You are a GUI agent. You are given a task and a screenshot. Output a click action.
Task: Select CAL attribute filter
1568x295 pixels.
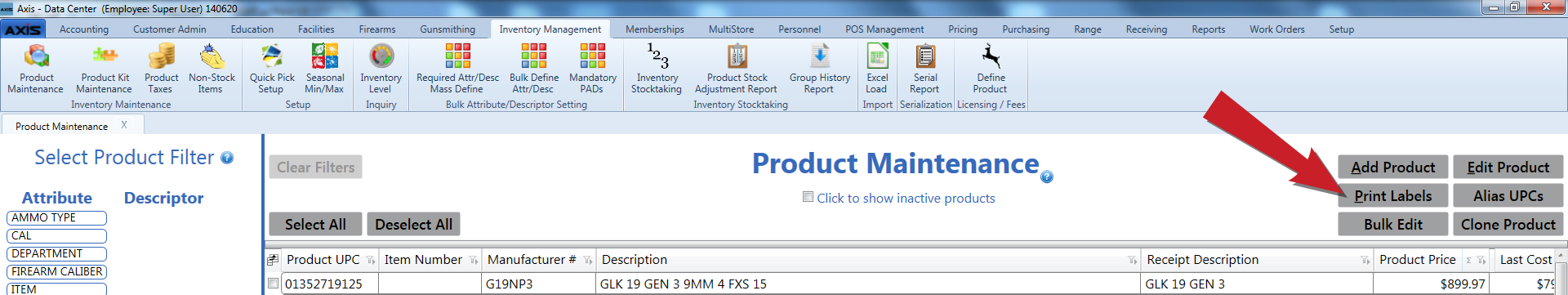pyautogui.click(x=56, y=236)
